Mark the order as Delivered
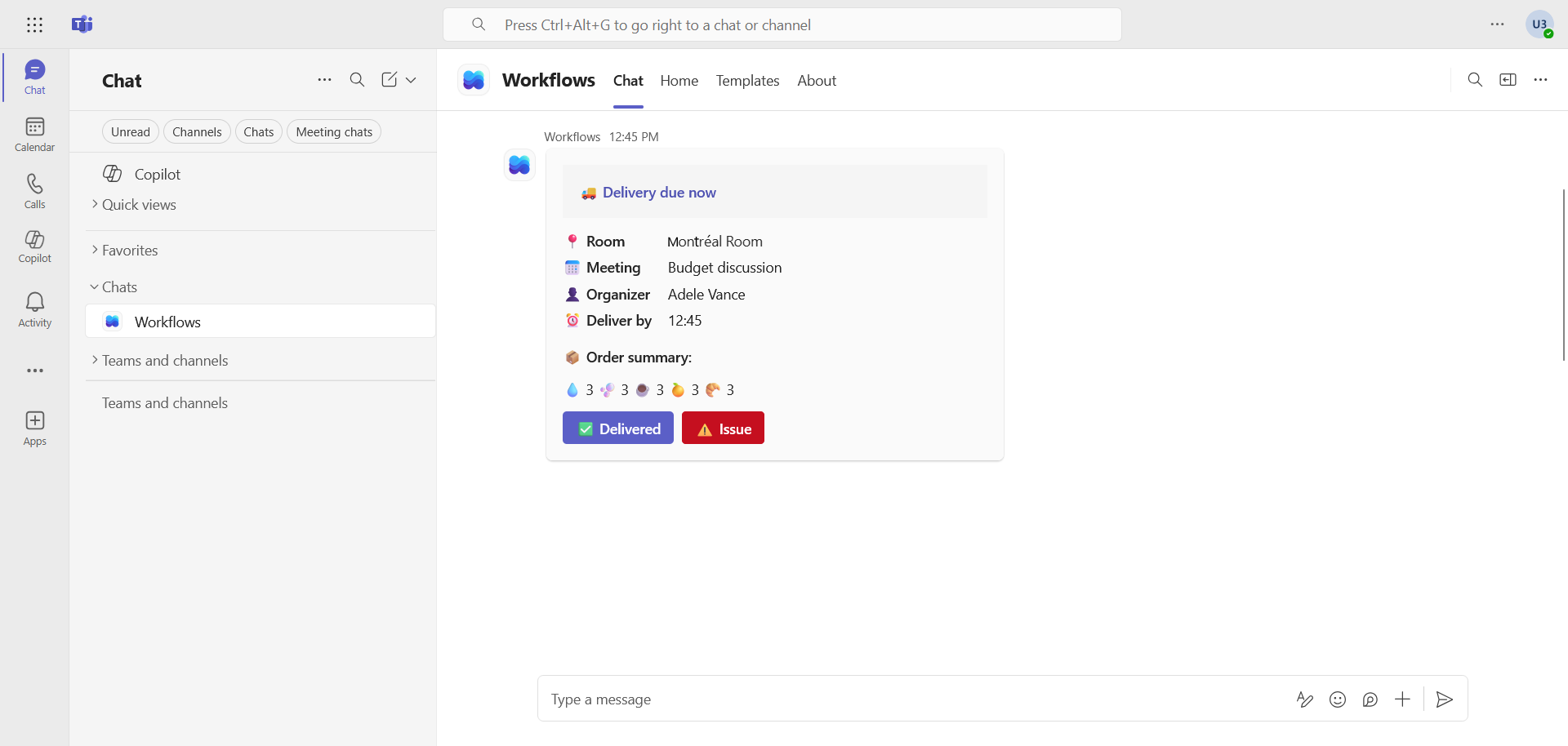 tap(618, 429)
